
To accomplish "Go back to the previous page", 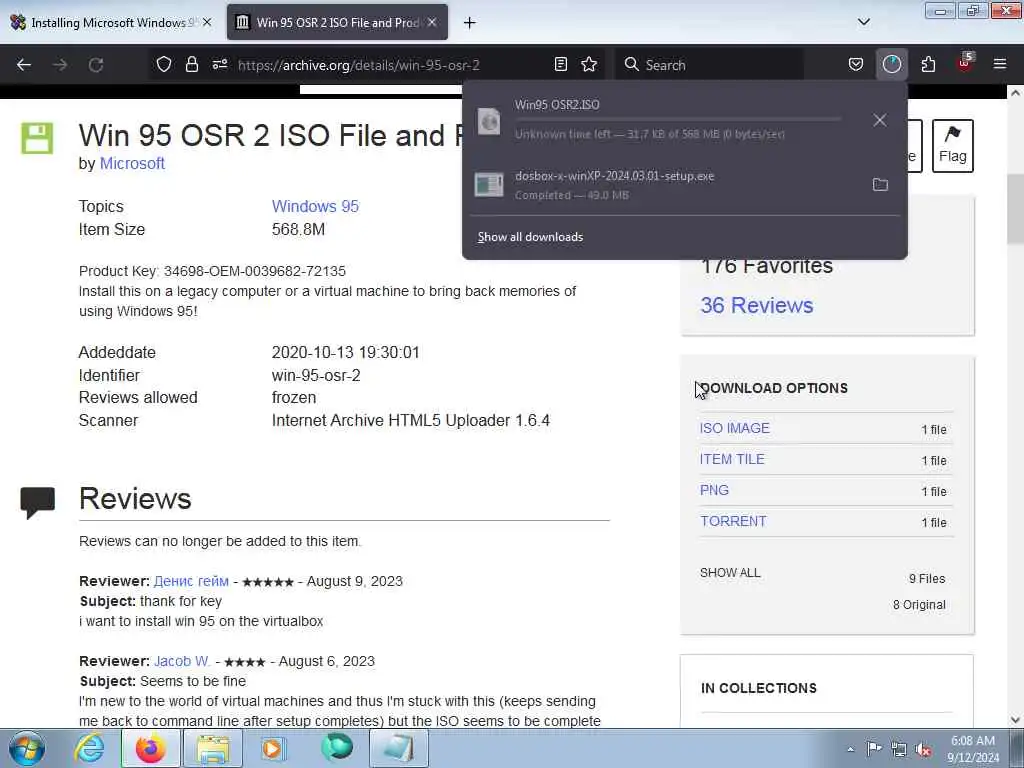I will pyautogui.click(x=24, y=65).
